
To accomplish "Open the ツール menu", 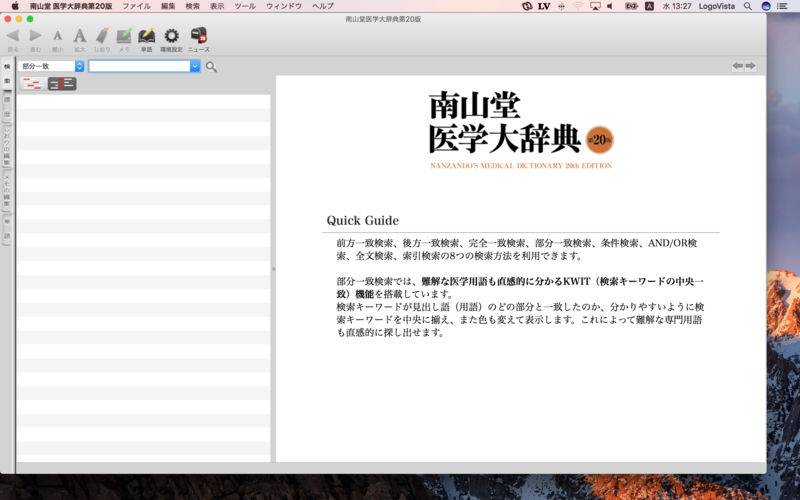I will point(245,6).
